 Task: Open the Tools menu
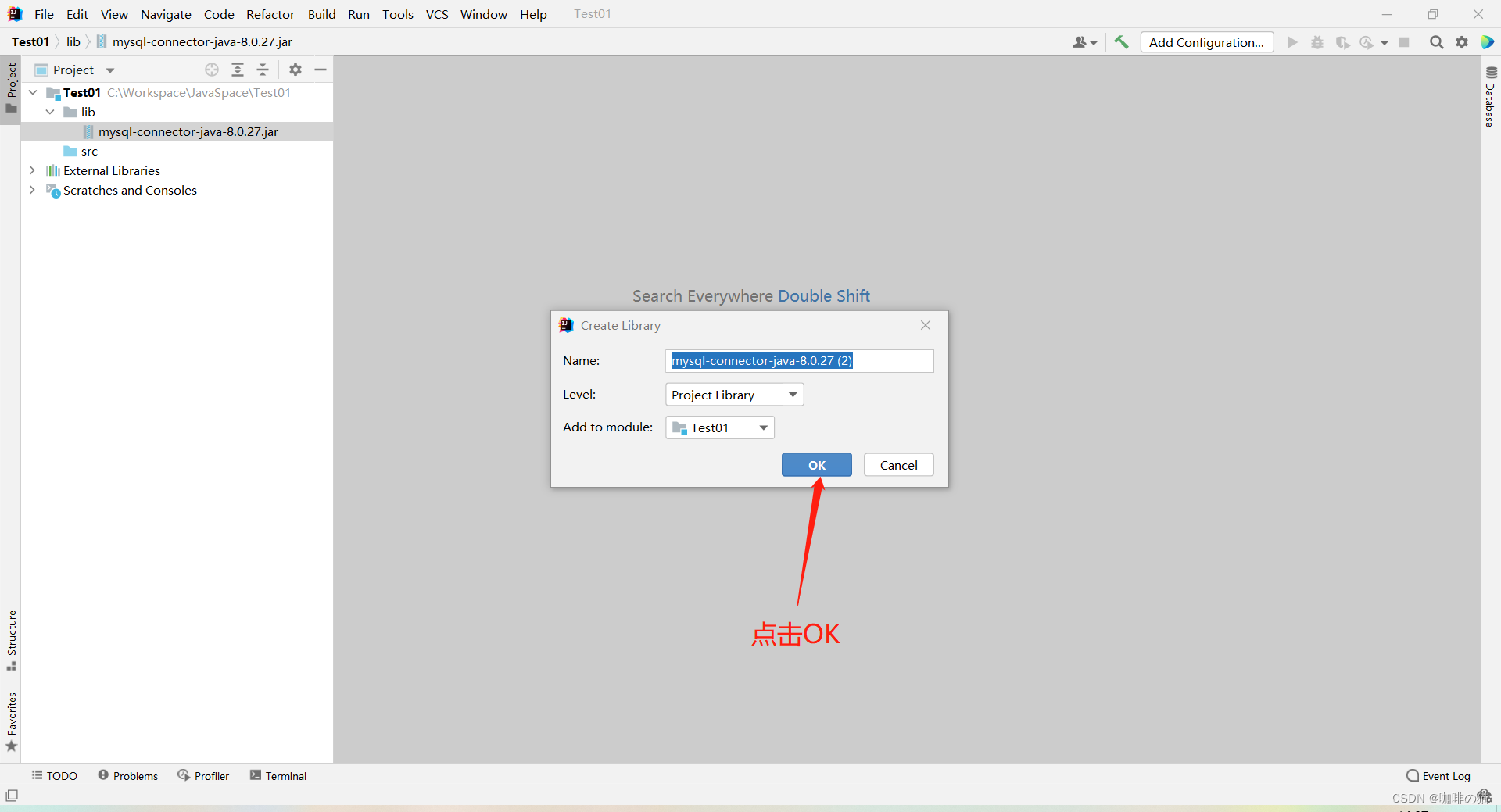point(397,14)
